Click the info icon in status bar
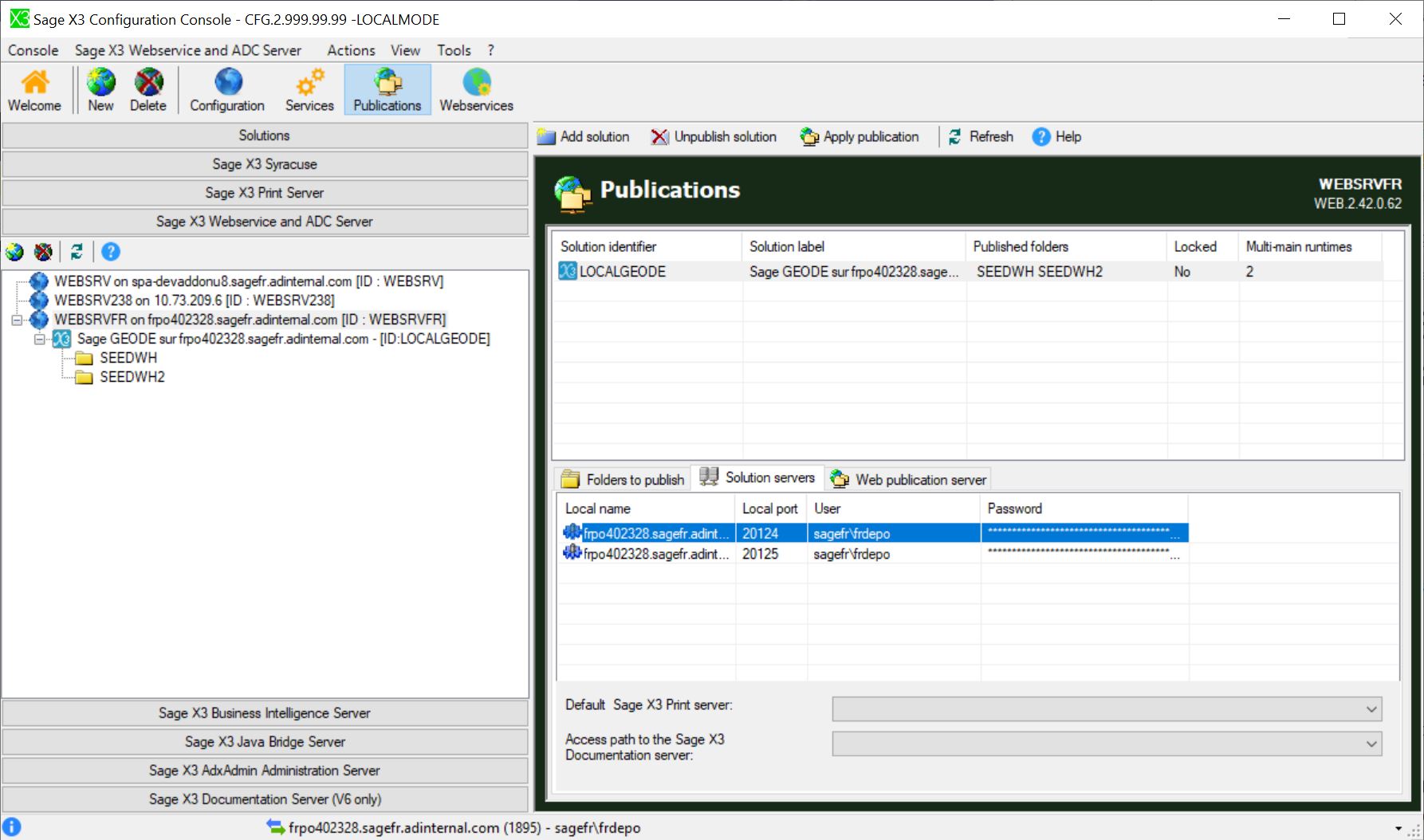The width and height of the screenshot is (1424, 840). click(12, 827)
